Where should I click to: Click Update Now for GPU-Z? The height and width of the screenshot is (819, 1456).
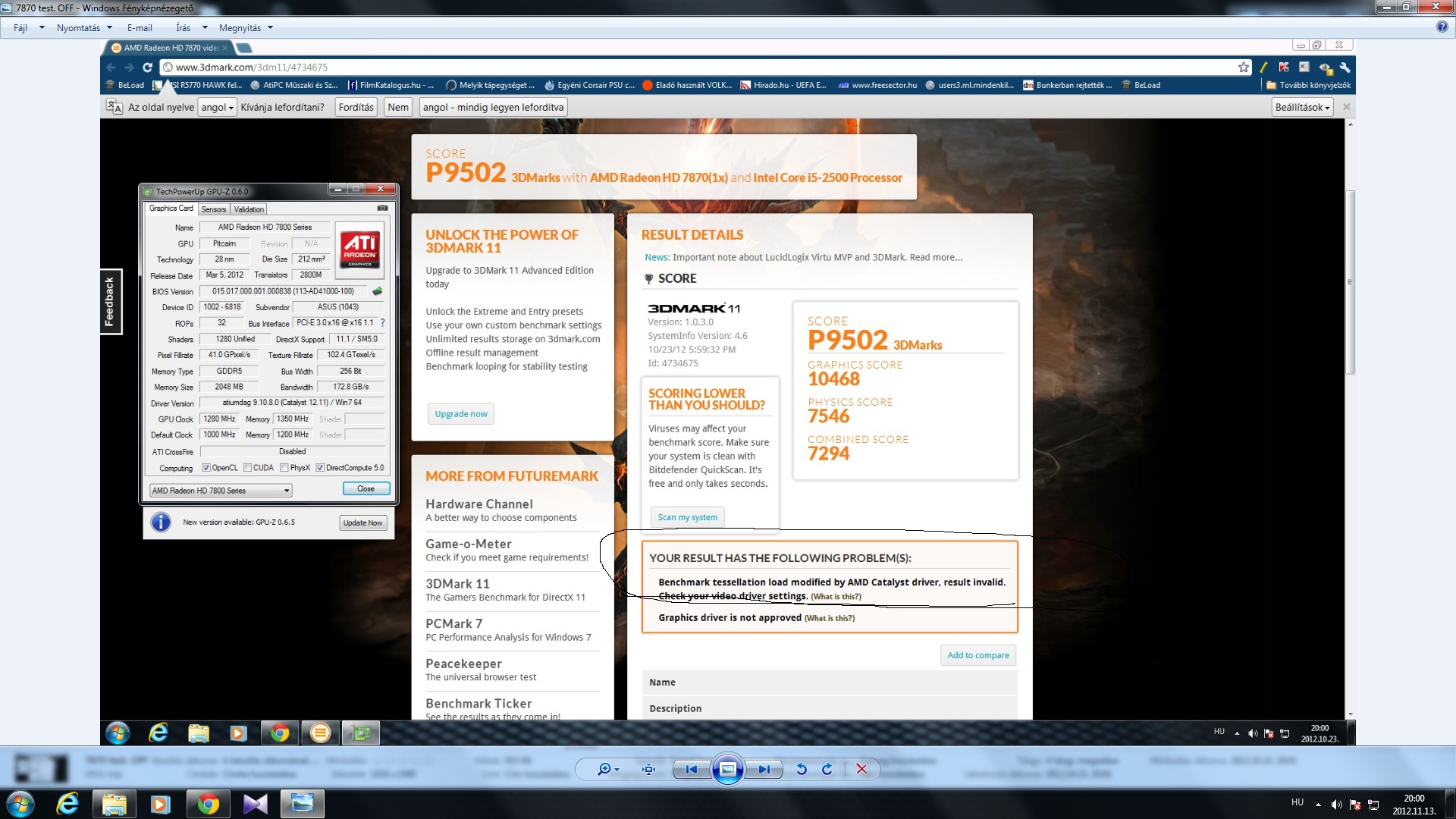(x=362, y=522)
